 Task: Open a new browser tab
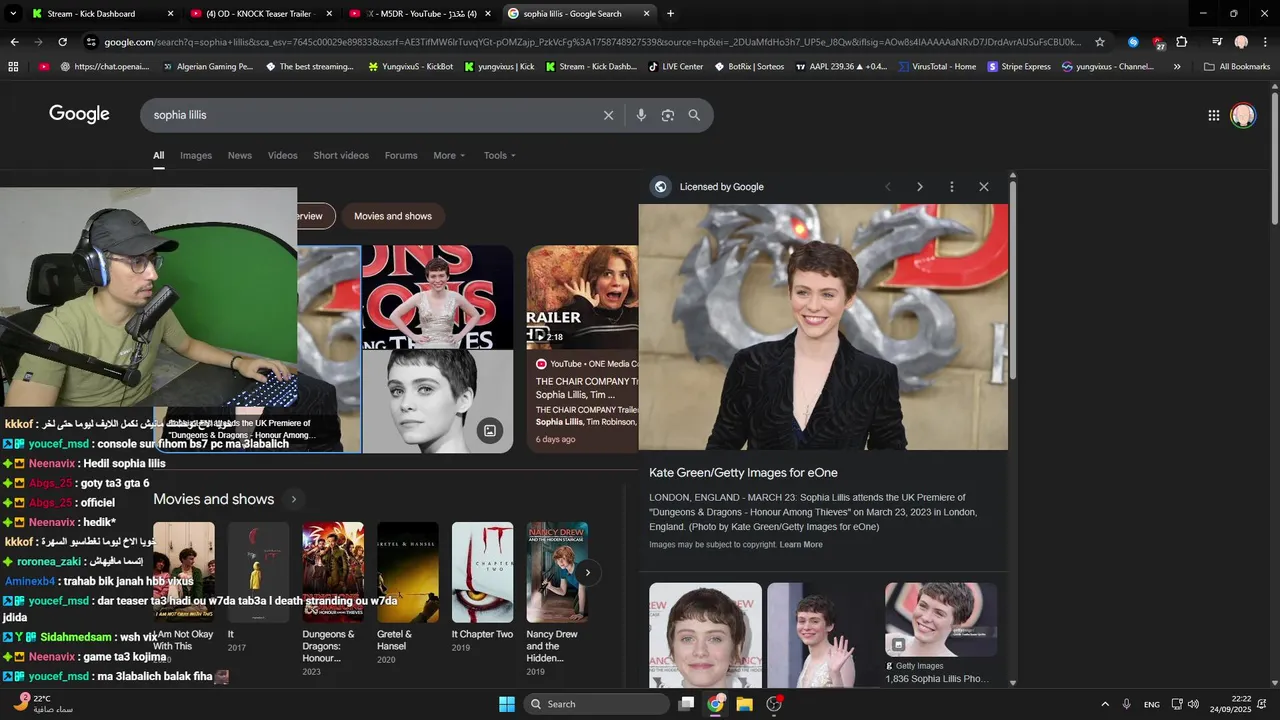point(670,14)
